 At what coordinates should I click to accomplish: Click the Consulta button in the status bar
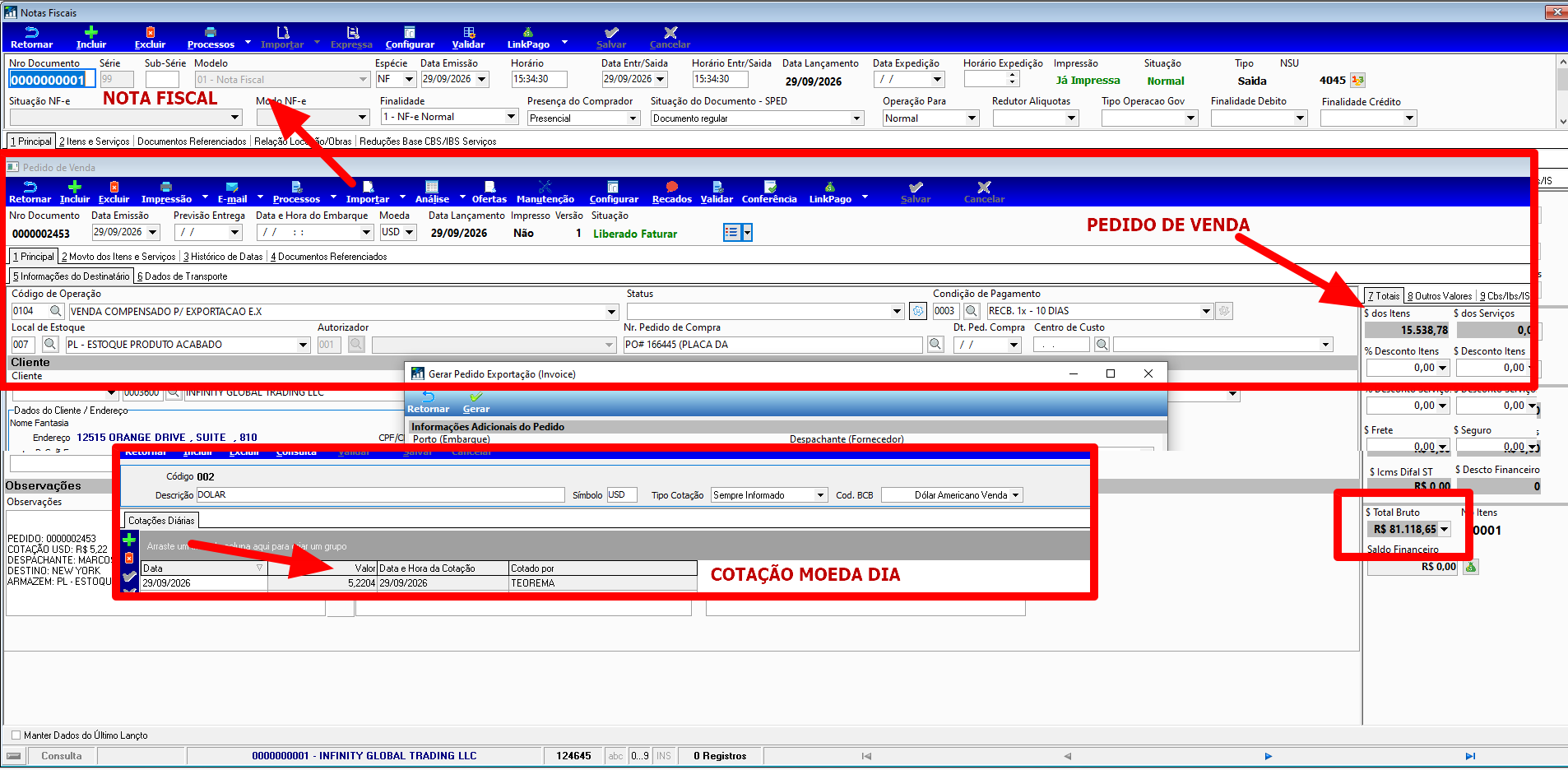62,755
